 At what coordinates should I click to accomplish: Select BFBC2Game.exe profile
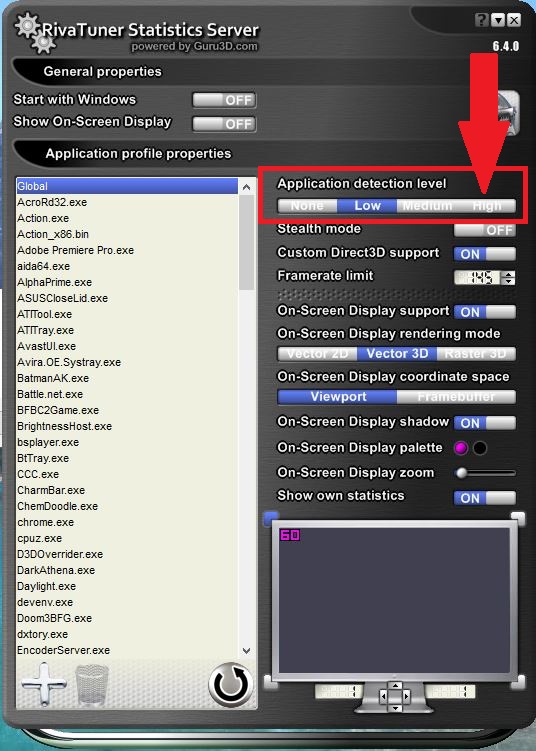coord(127,410)
